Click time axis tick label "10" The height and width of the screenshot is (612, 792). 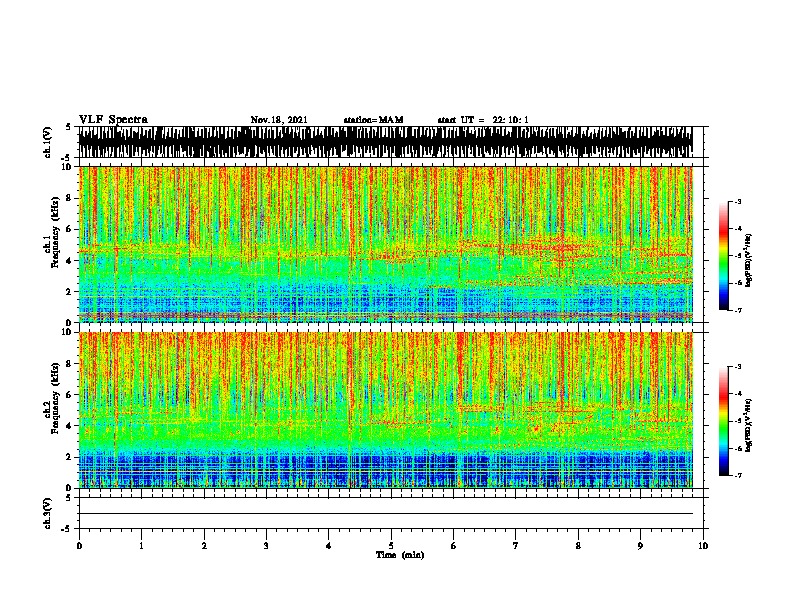(703, 546)
